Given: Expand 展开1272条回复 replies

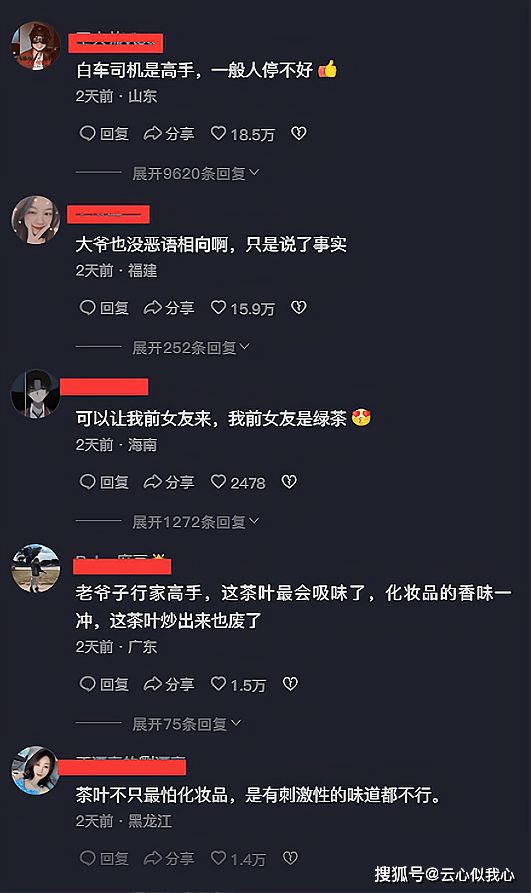Looking at the screenshot, I should (x=195, y=522).
